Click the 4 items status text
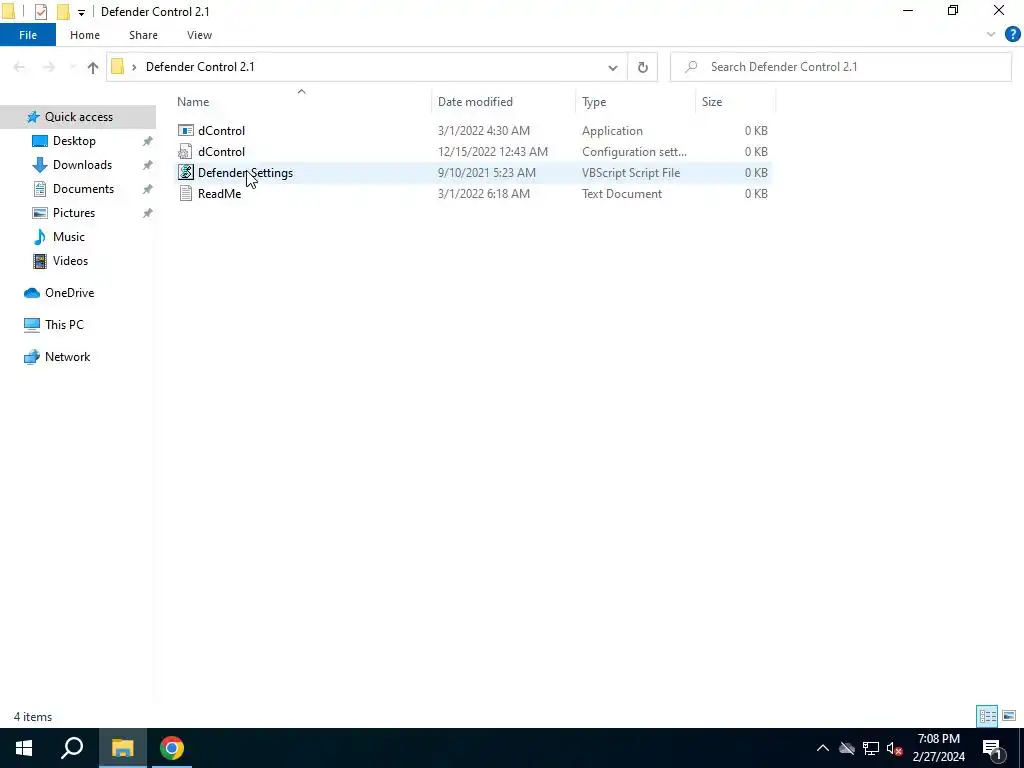Viewport: 1024px width, 768px height. tap(33, 716)
